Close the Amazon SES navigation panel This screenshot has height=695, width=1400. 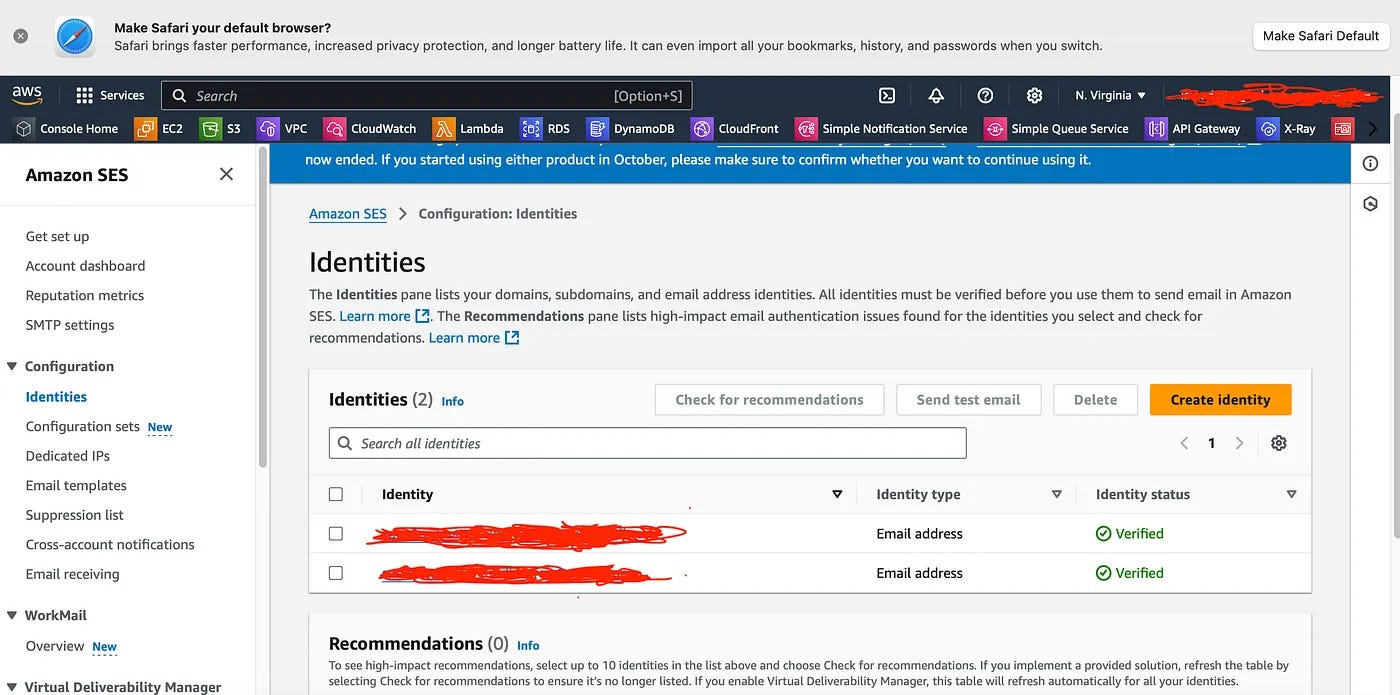[x=226, y=174]
